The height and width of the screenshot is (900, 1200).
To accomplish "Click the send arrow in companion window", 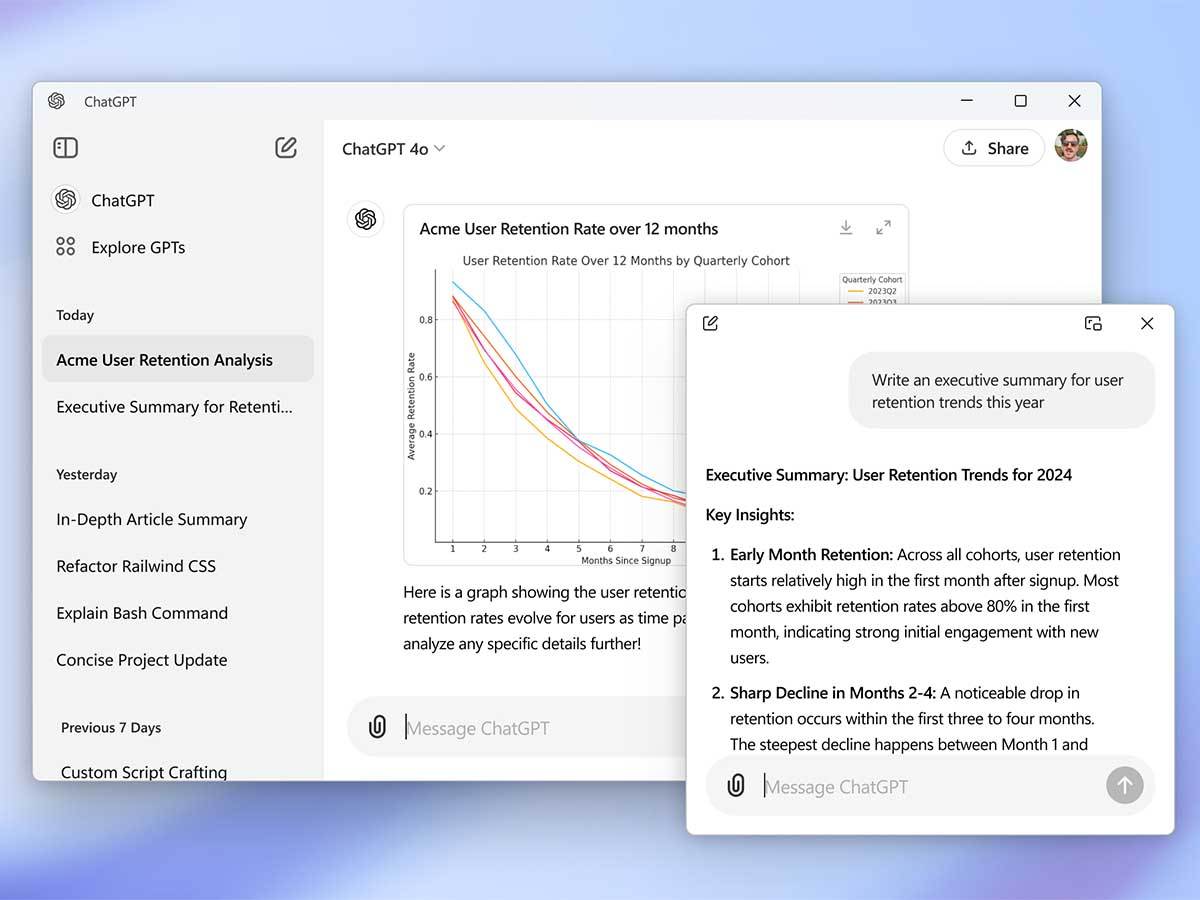I will 1124,786.
